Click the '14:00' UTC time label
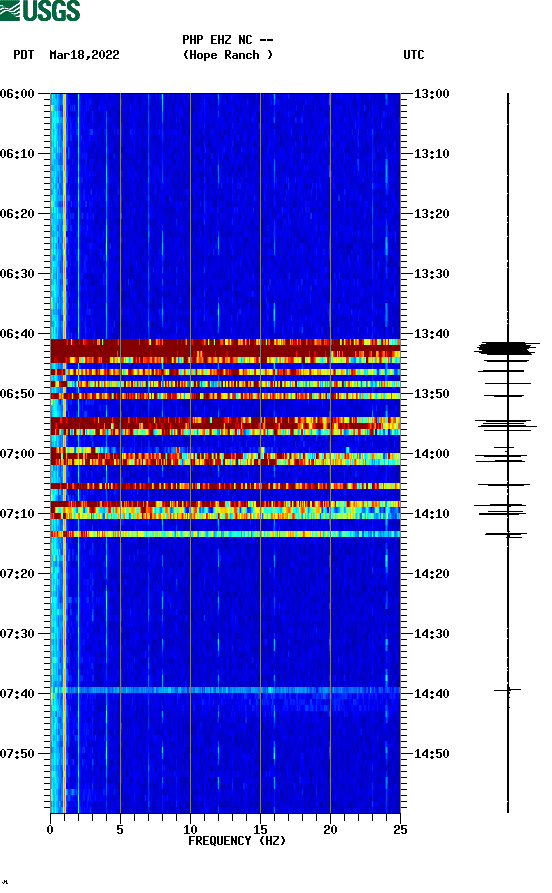The width and height of the screenshot is (552, 893). [x=432, y=454]
